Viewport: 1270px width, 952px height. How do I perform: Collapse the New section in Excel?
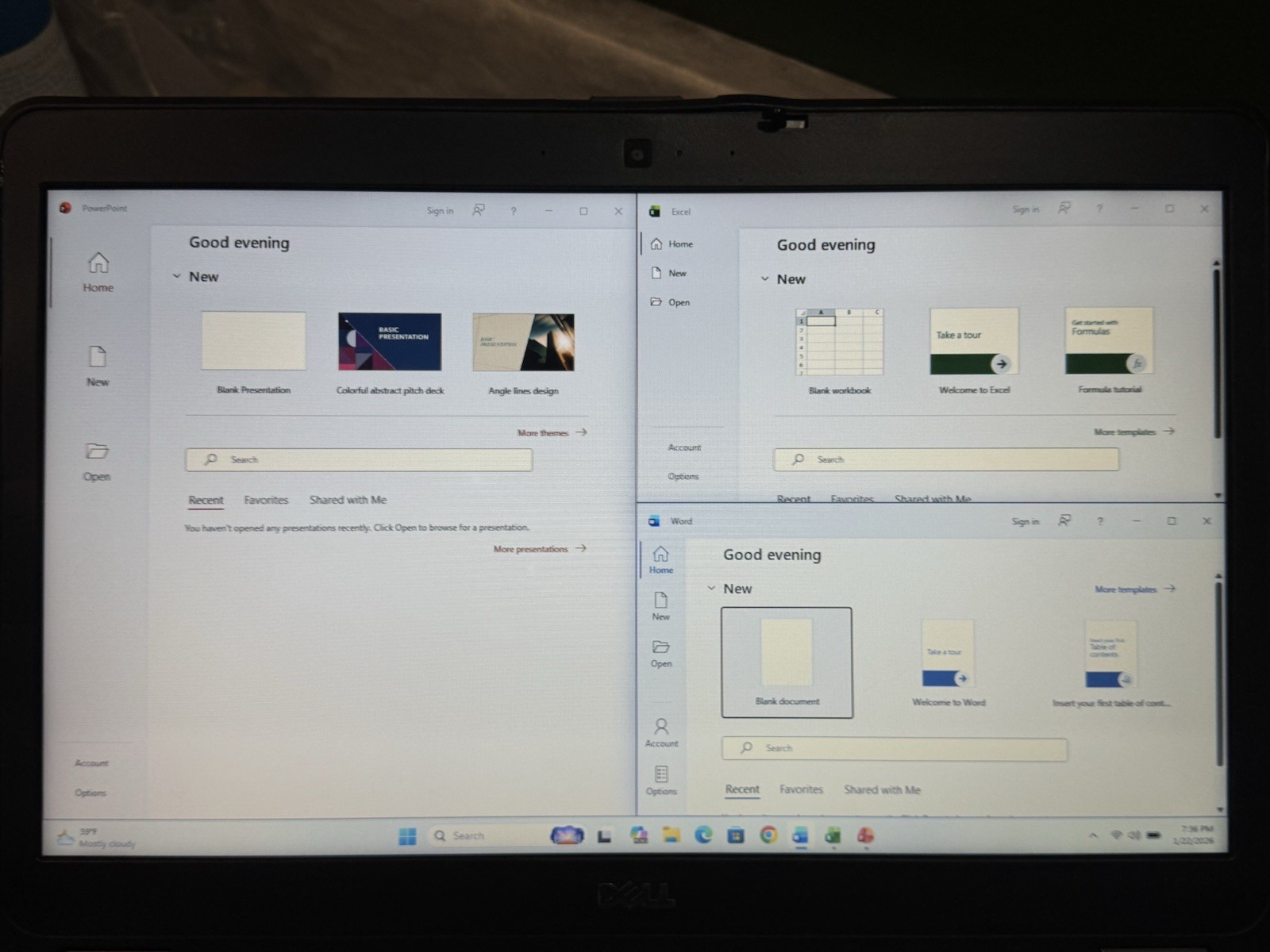[765, 279]
